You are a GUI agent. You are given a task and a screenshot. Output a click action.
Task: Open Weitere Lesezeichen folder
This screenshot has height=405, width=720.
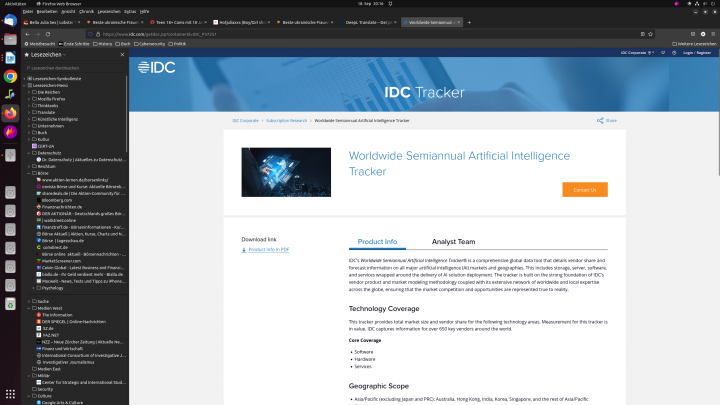pyautogui.click(x=694, y=44)
